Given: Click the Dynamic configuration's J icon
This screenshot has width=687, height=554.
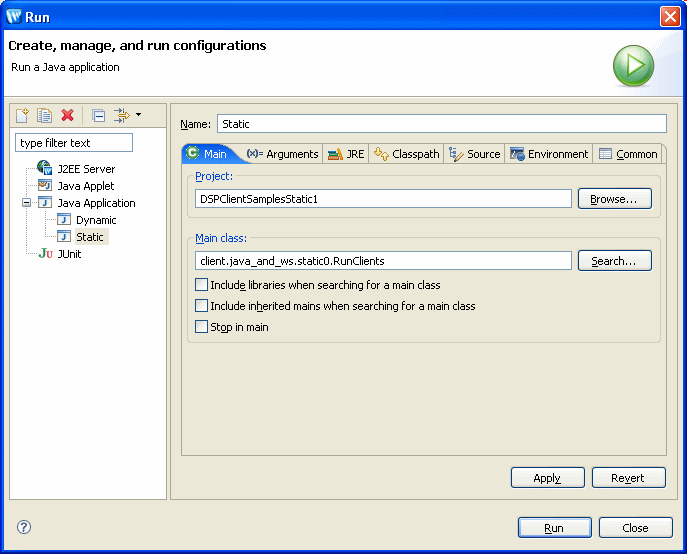Looking at the screenshot, I should pyautogui.click(x=64, y=219).
